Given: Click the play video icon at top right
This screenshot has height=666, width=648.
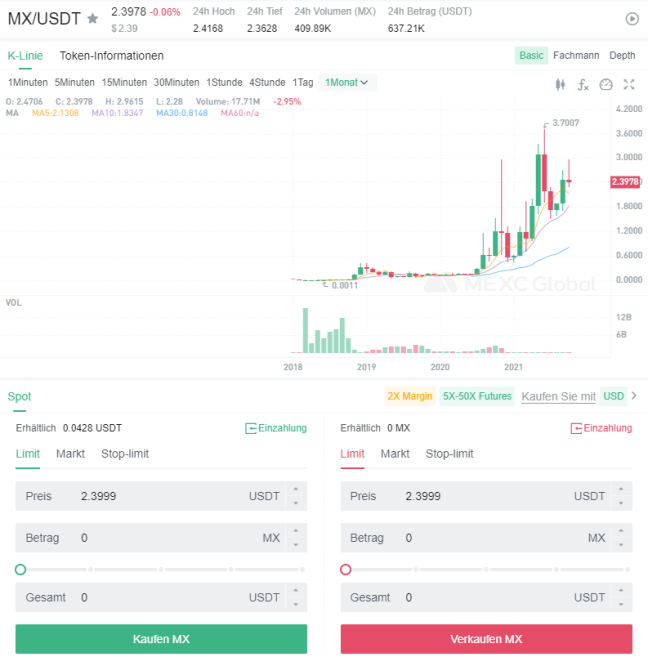Looking at the screenshot, I should (x=632, y=19).
